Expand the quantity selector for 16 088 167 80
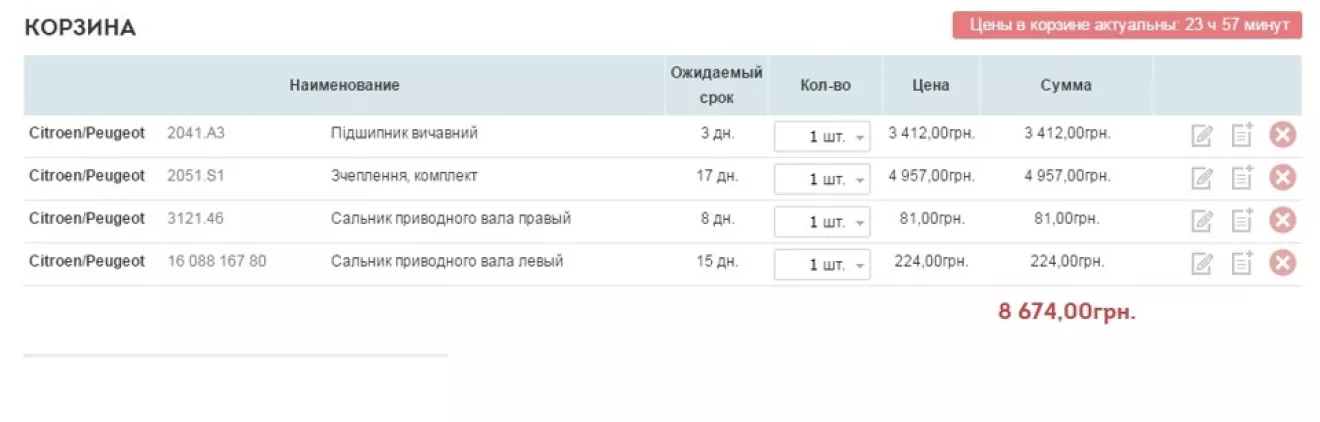The height and width of the screenshot is (422, 1320). [x=822, y=265]
